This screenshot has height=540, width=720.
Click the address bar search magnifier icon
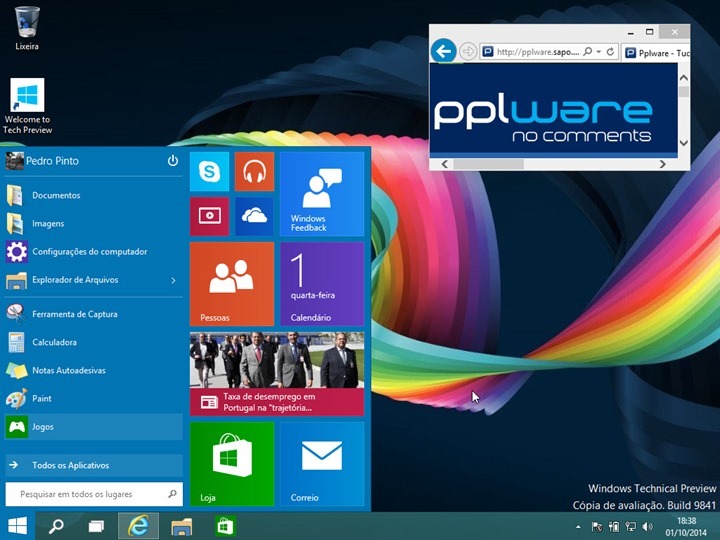coord(587,51)
